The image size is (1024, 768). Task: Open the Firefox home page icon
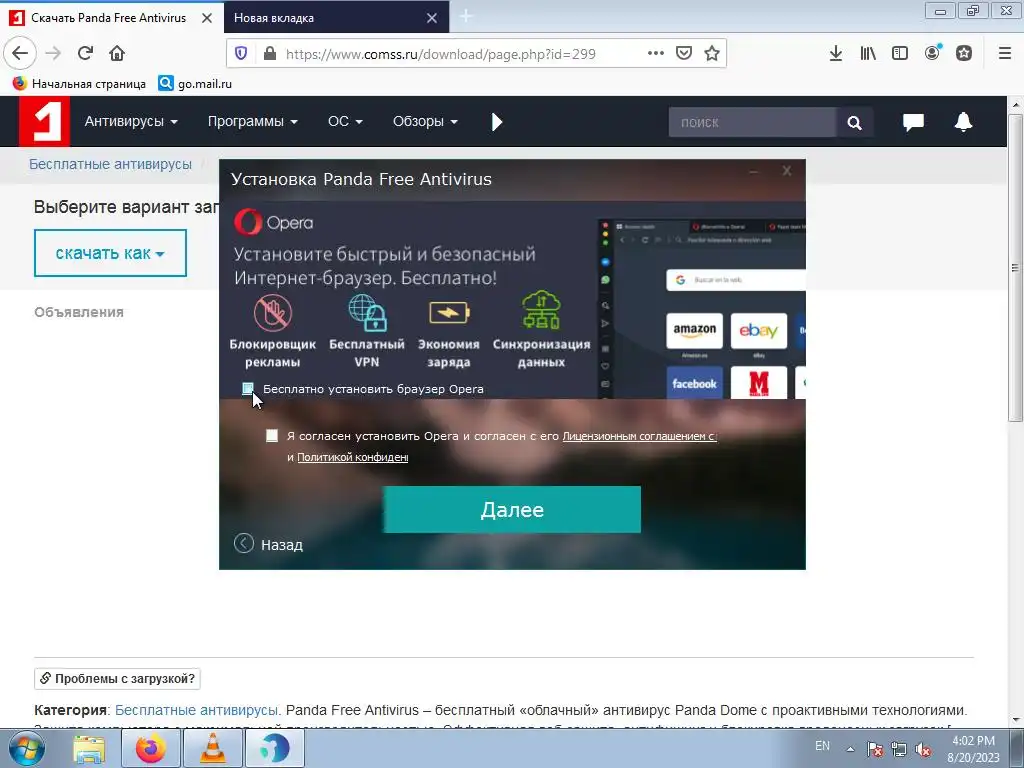pos(117,54)
